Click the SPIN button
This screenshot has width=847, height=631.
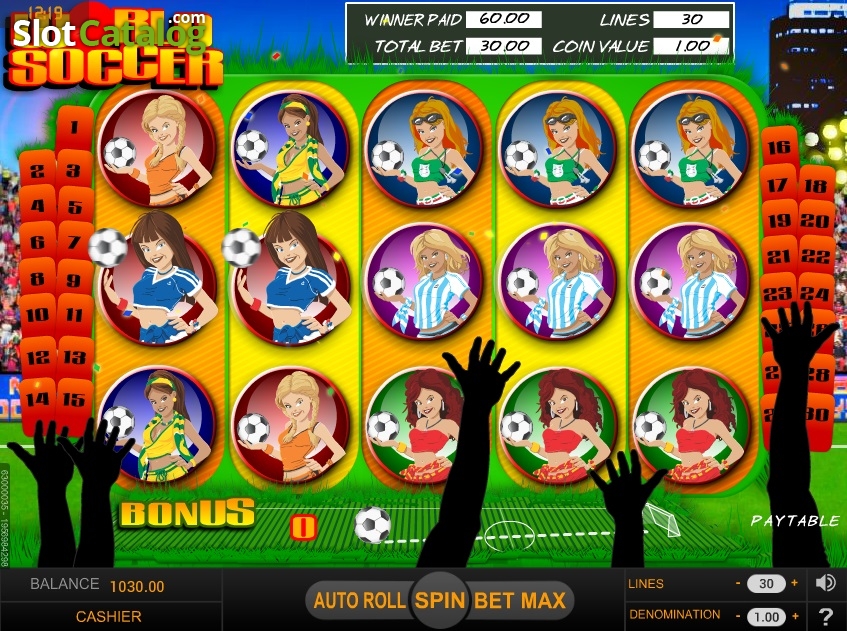click(440, 600)
